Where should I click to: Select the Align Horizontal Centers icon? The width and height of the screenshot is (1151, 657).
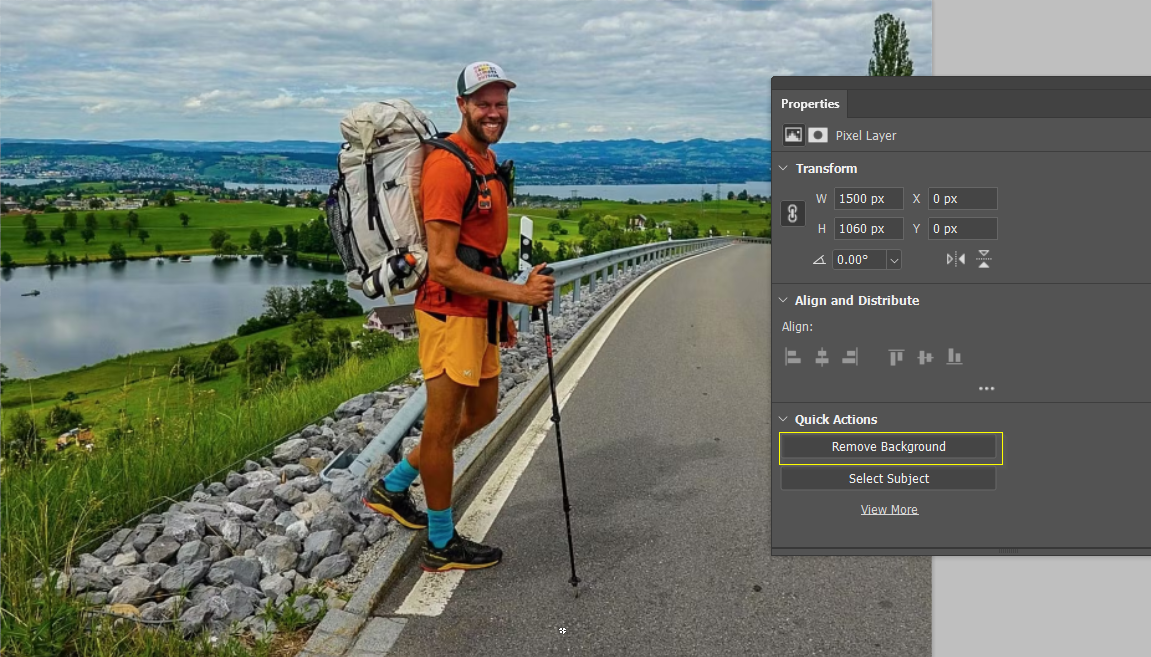pos(822,357)
